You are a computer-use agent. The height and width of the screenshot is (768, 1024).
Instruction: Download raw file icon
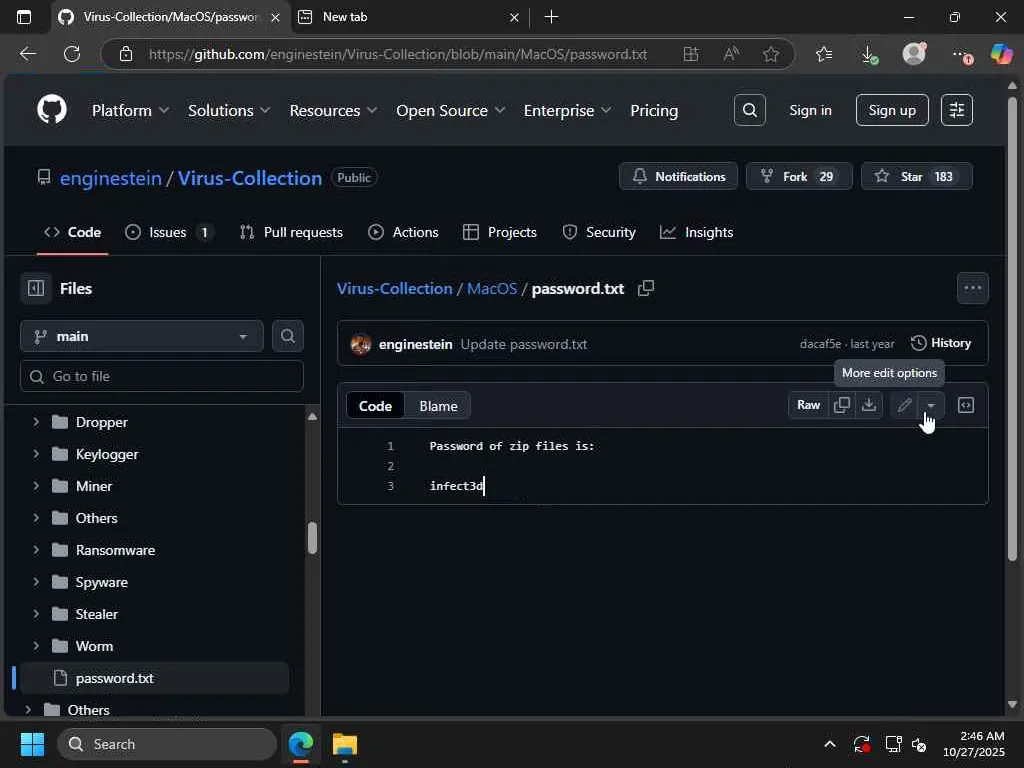click(x=869, y=405)
